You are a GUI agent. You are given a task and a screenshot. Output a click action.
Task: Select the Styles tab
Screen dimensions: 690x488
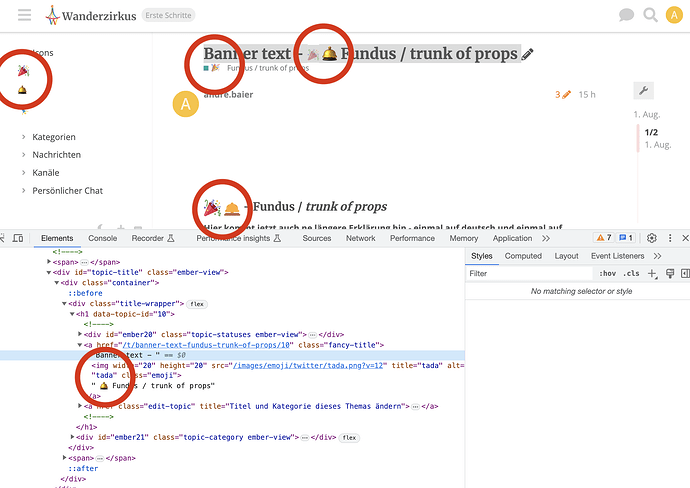[481, 256]
